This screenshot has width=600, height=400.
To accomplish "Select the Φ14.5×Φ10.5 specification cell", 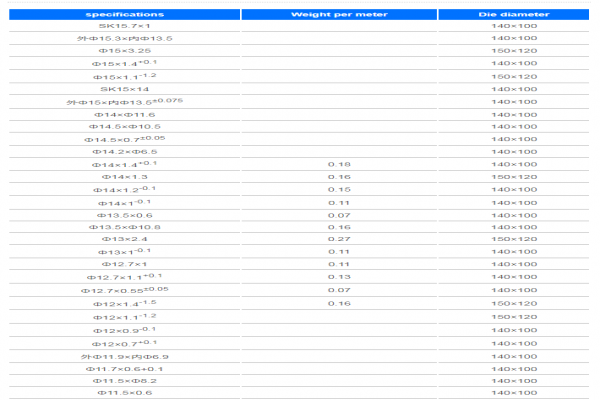I will (125, 127).
